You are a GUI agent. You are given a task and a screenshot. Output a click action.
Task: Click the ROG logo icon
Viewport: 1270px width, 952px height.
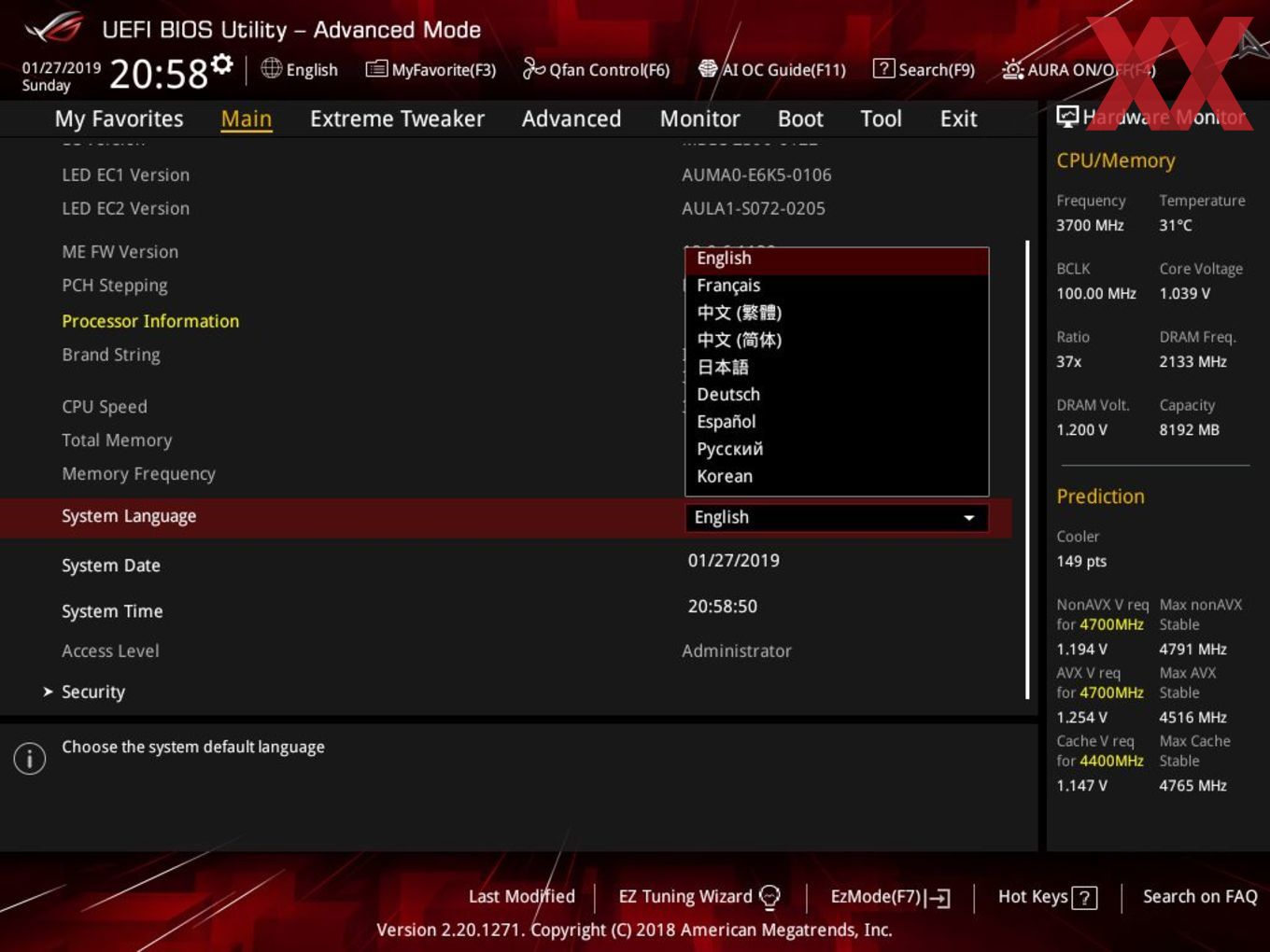click(x=54, y=27)
